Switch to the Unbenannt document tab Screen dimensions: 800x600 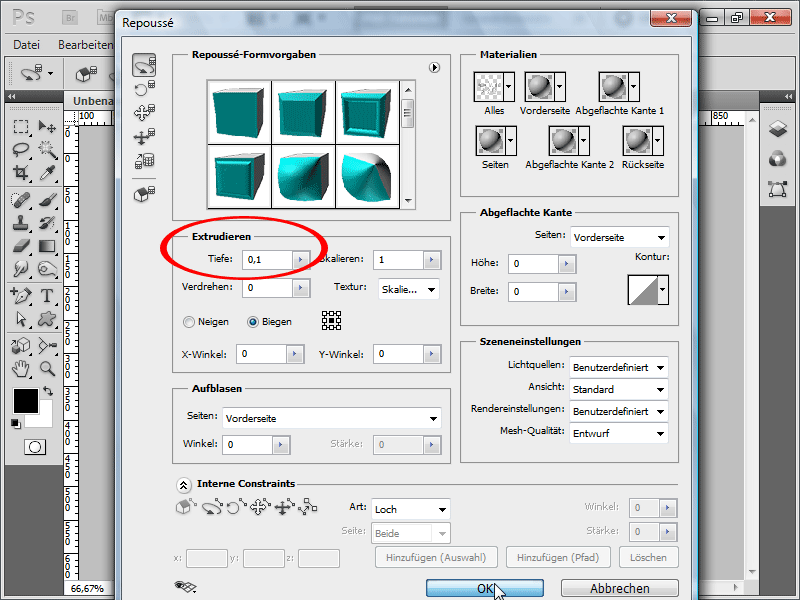pos(92,101)
